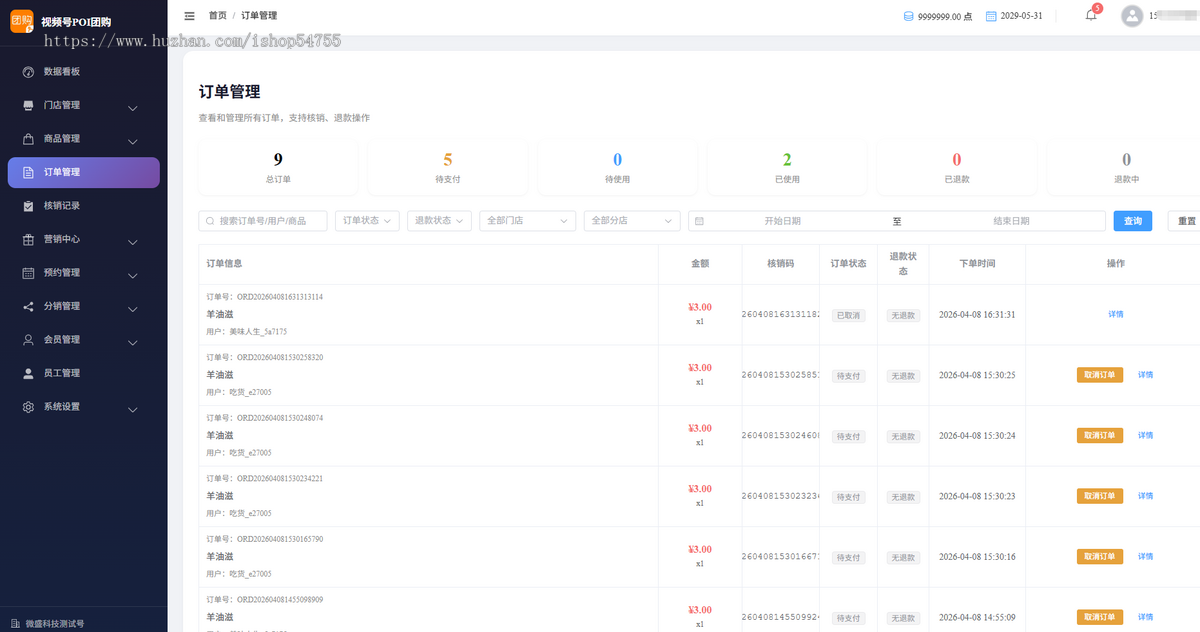Open the 全部分店 dropdown
Image resolution: width=1200 pixels, height=632 pixels.
point(632,221)
